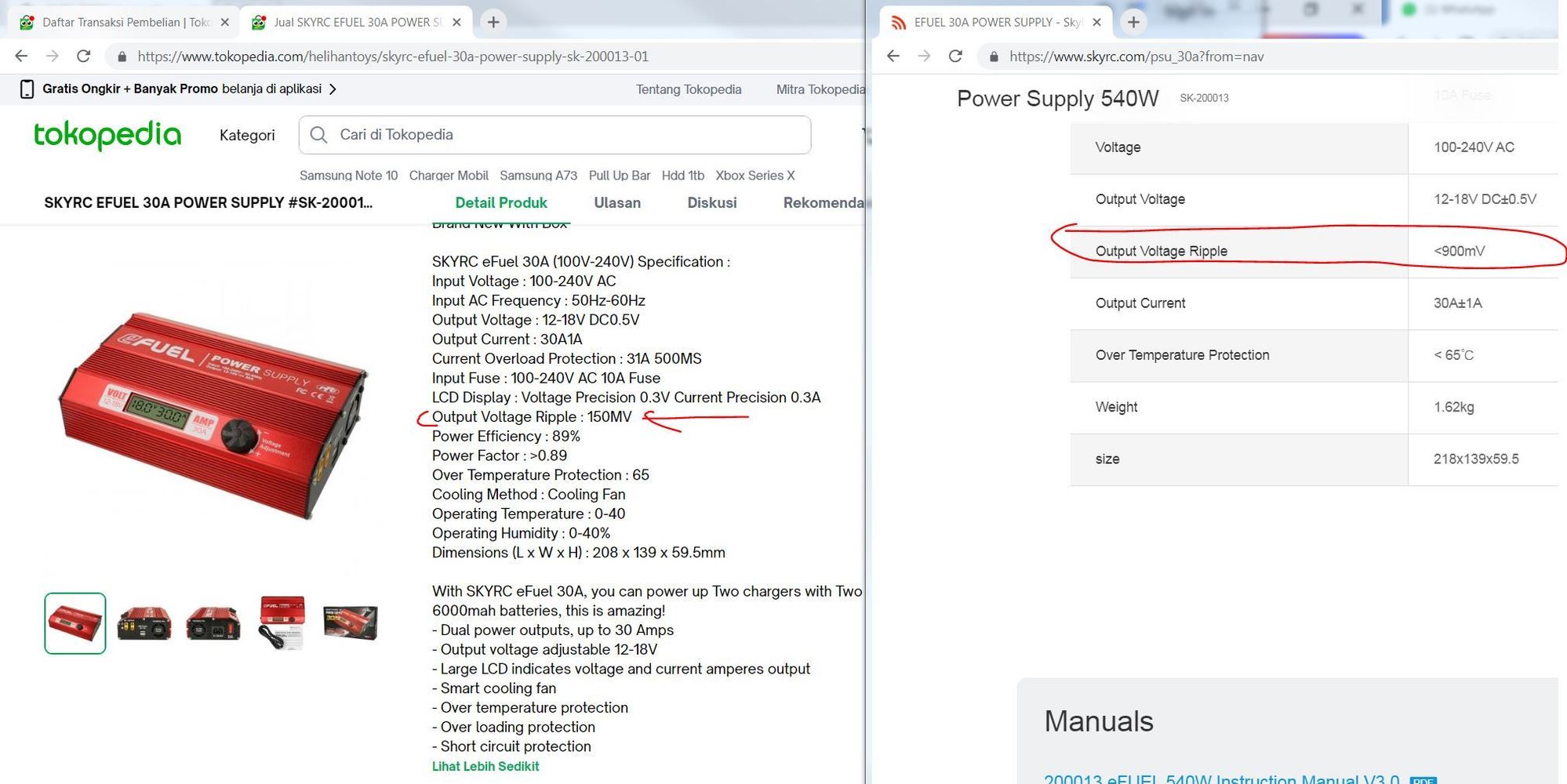Select the second product thumbnail image
The height and width of the screenshot is (784, 1567).
point(144,623)
